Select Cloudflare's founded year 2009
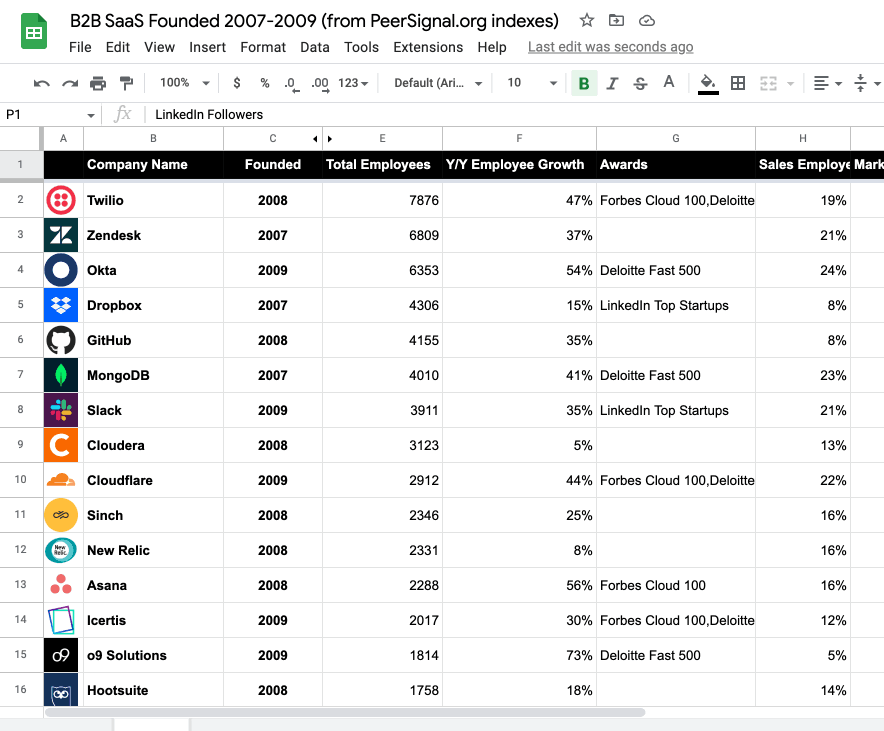This screenshot has width=884, height=731. click(273, 480)
